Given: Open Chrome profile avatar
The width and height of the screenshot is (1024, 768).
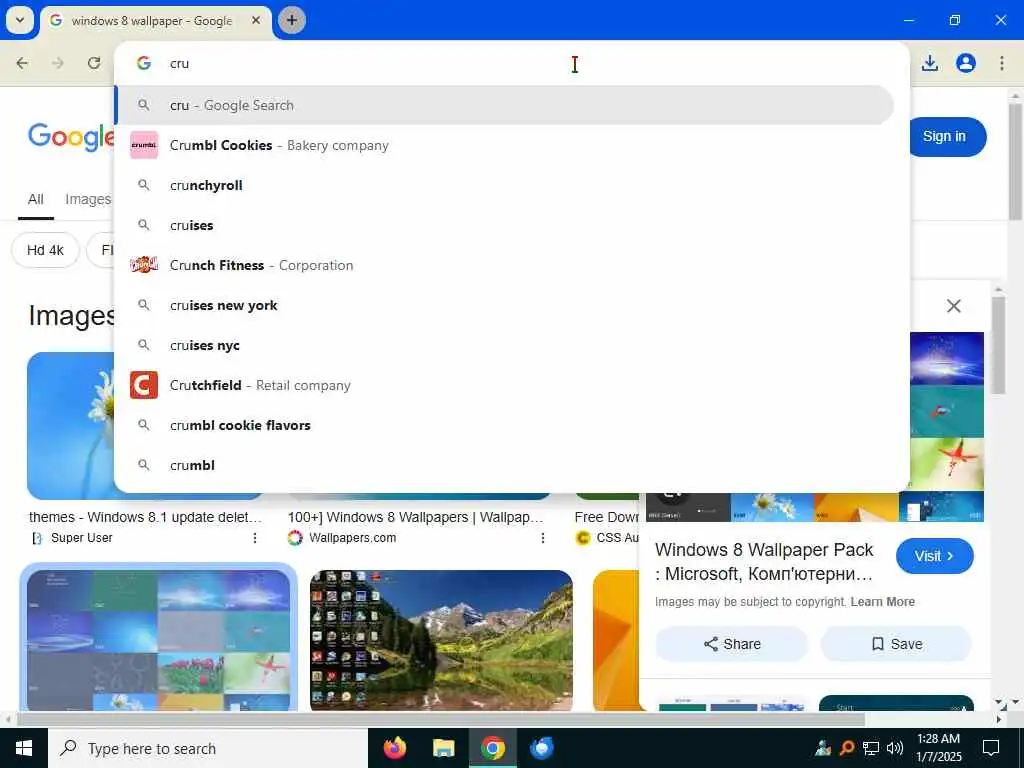Looking at the screenshot, I should 965,63.
